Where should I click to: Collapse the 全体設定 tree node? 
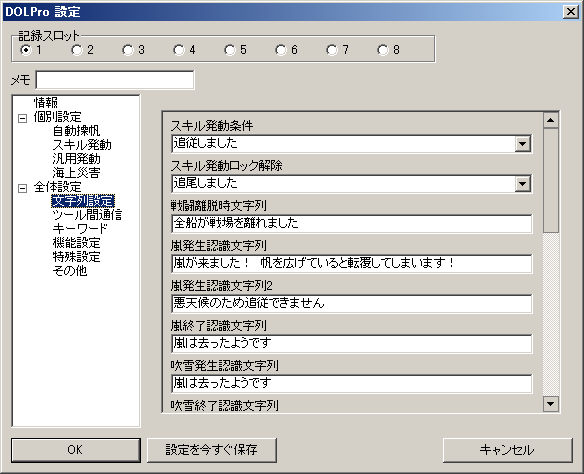pyautogui.click(x=23, y=188)
